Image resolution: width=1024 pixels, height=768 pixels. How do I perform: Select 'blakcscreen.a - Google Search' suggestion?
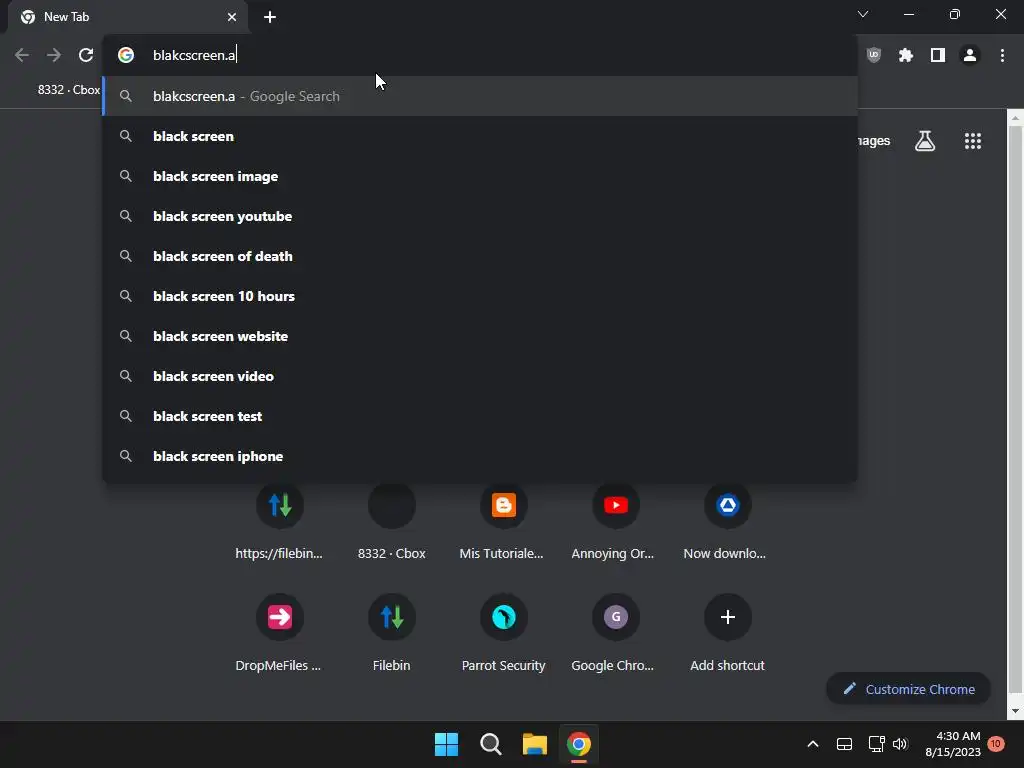coord(480,96)
